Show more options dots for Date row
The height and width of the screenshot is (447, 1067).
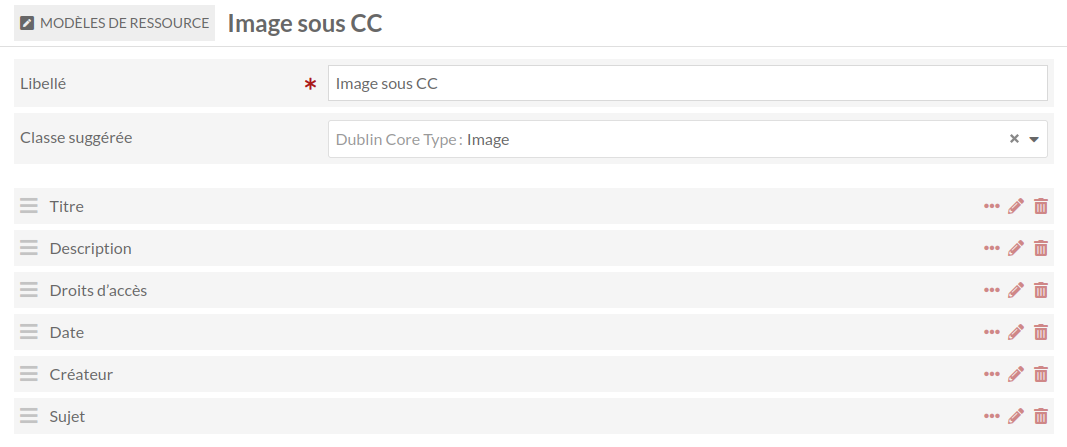991,332
